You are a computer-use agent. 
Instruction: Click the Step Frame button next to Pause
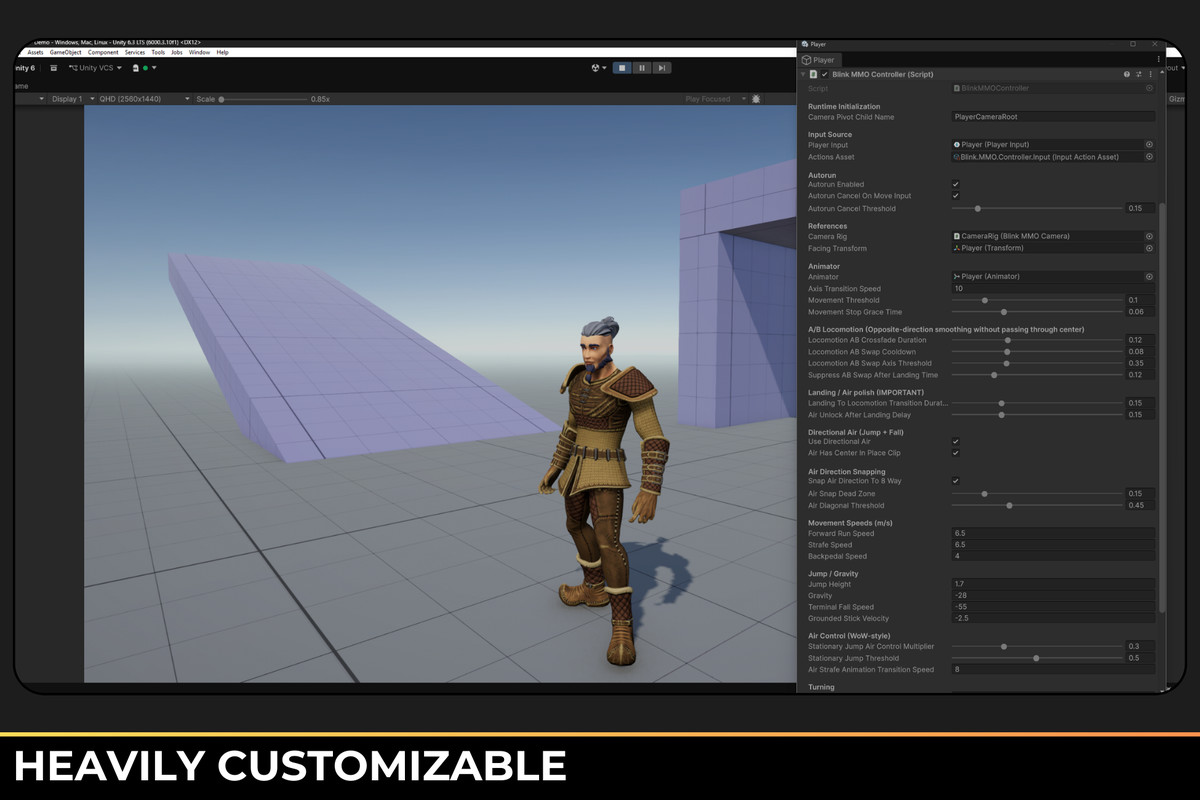(x=662, y=68)
